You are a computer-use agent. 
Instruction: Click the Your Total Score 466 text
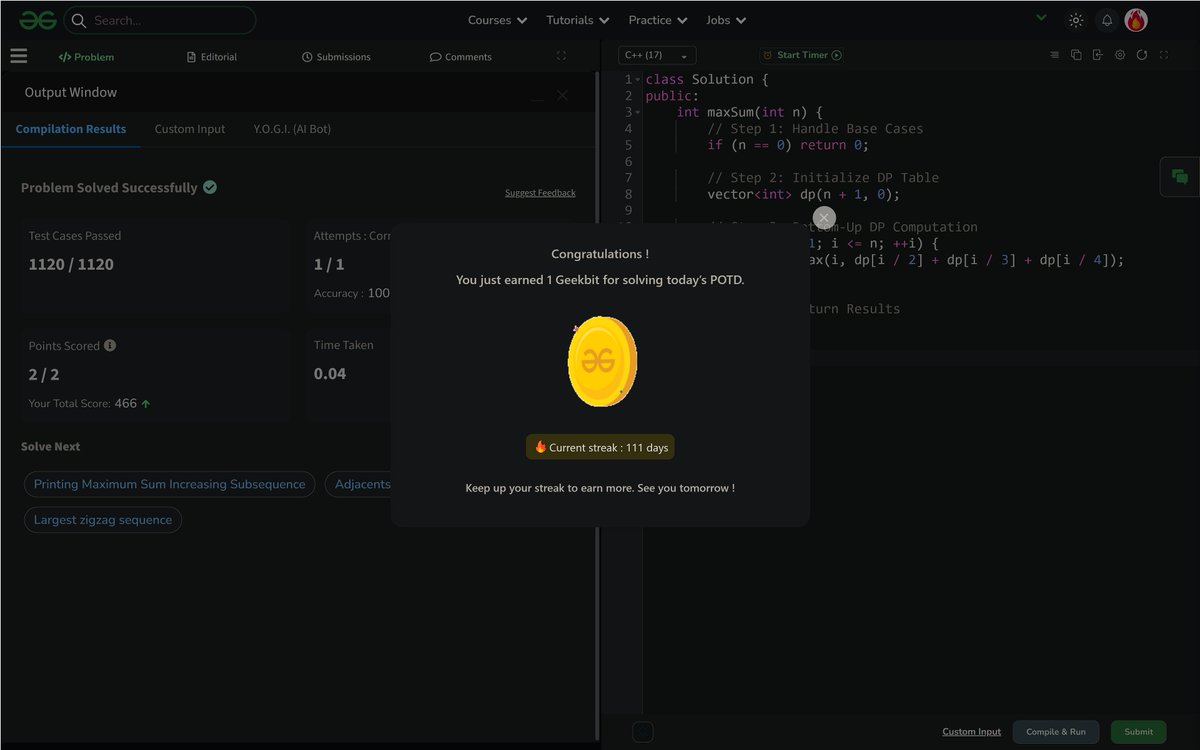click(x=90, y=404)
